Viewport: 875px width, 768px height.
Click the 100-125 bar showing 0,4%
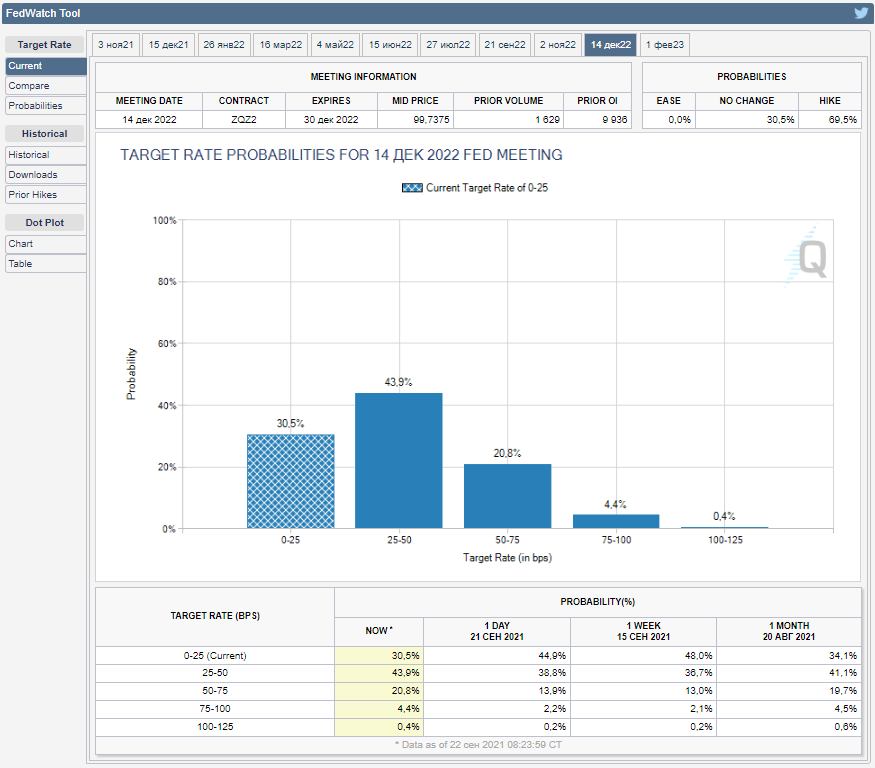tap(724, 527)
